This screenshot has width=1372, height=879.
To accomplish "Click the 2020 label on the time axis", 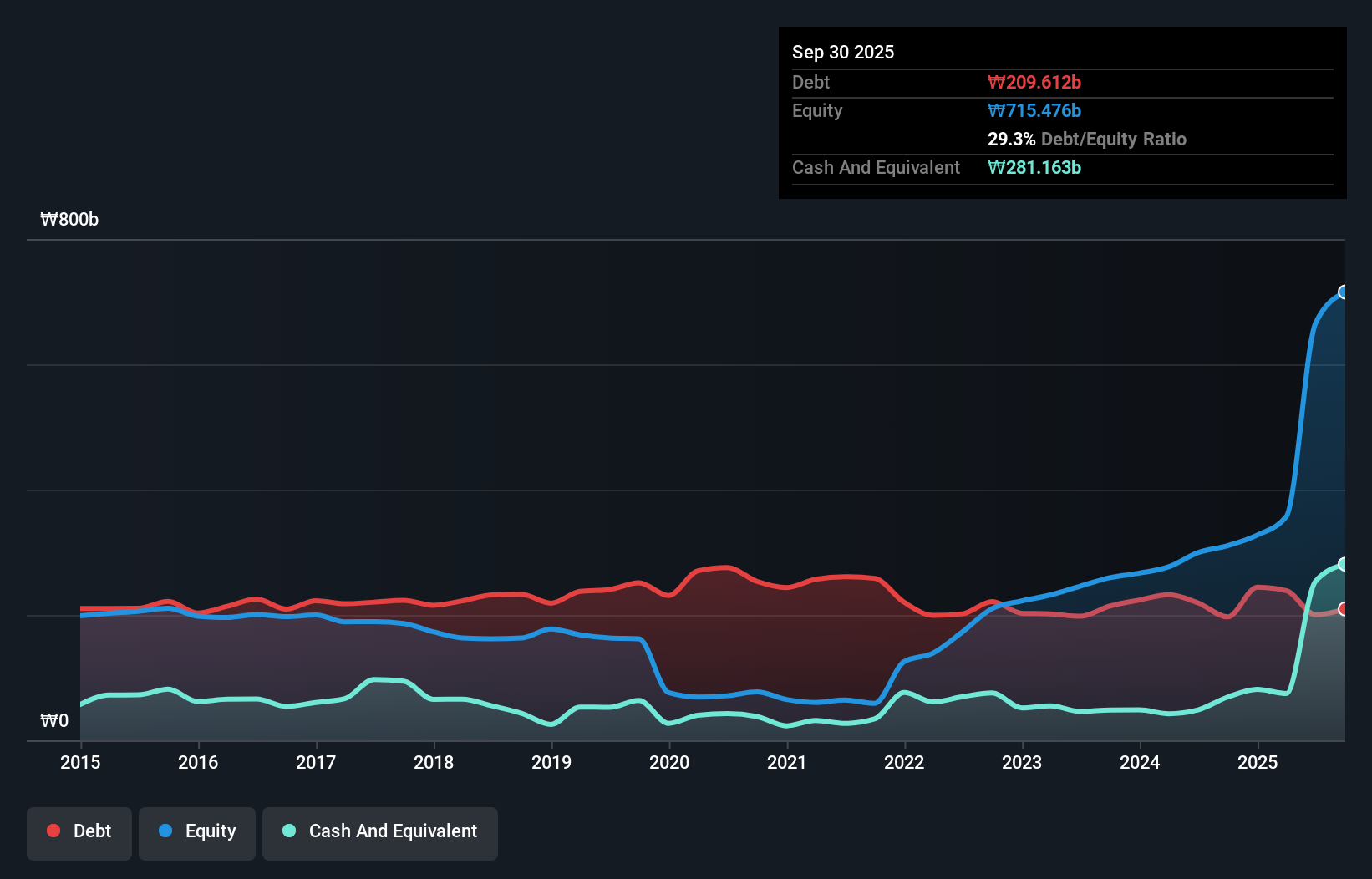I will [x=669, y=762].
